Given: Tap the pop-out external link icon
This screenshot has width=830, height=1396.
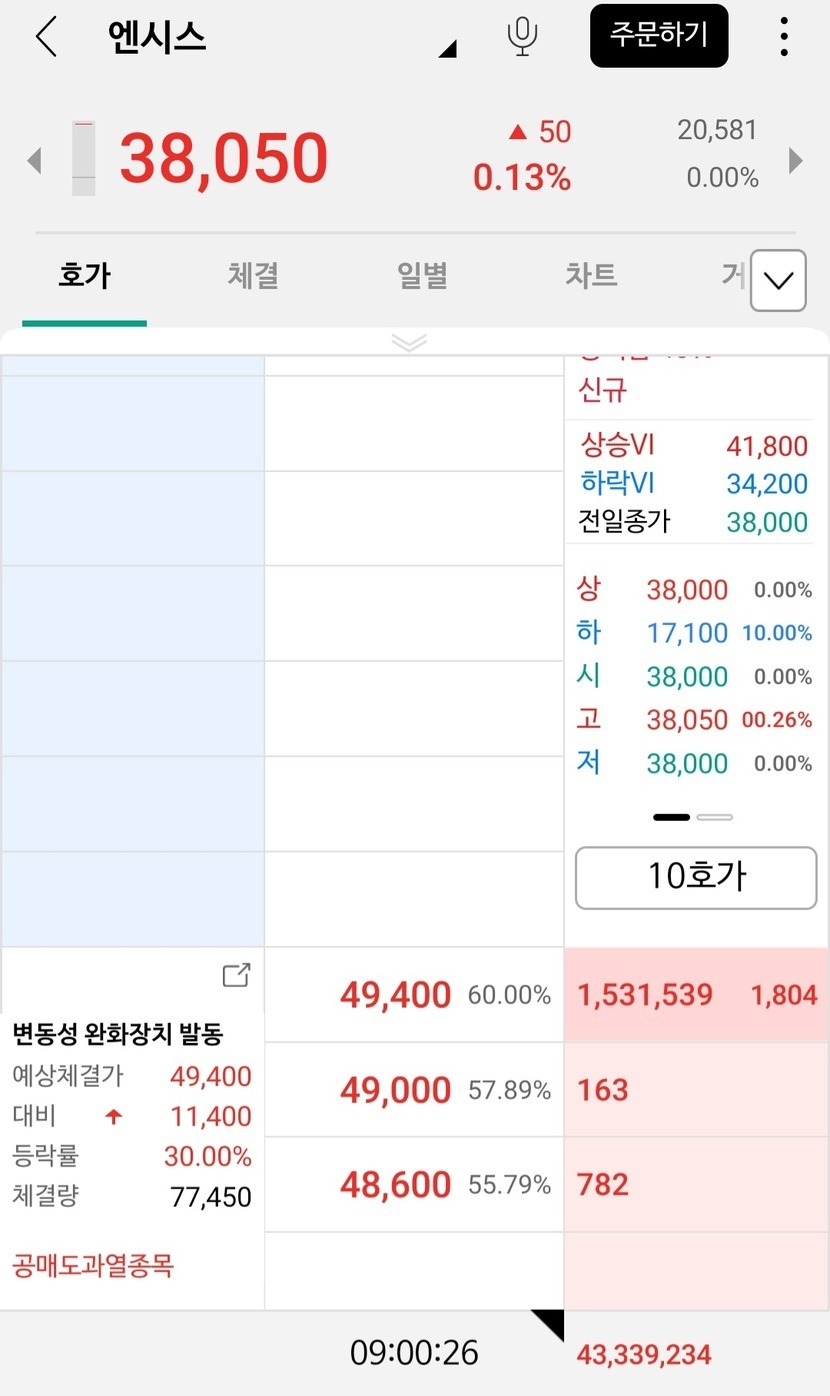Looking at the screenshot, I should pos(236,975).
